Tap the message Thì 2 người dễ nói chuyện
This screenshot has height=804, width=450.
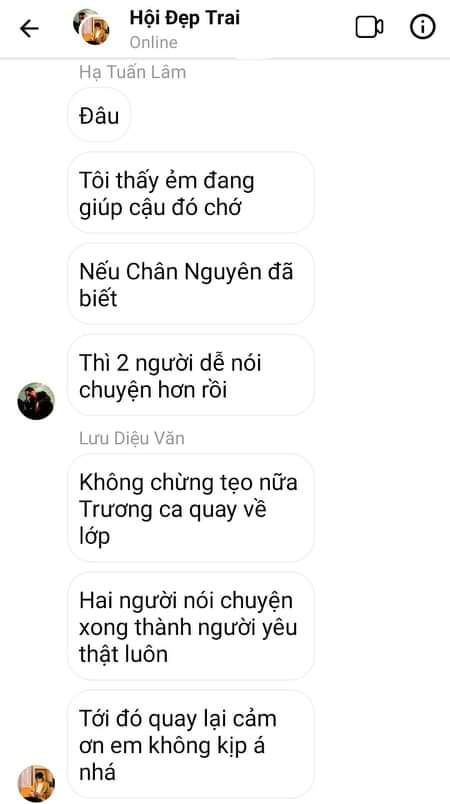click(191, 376)
